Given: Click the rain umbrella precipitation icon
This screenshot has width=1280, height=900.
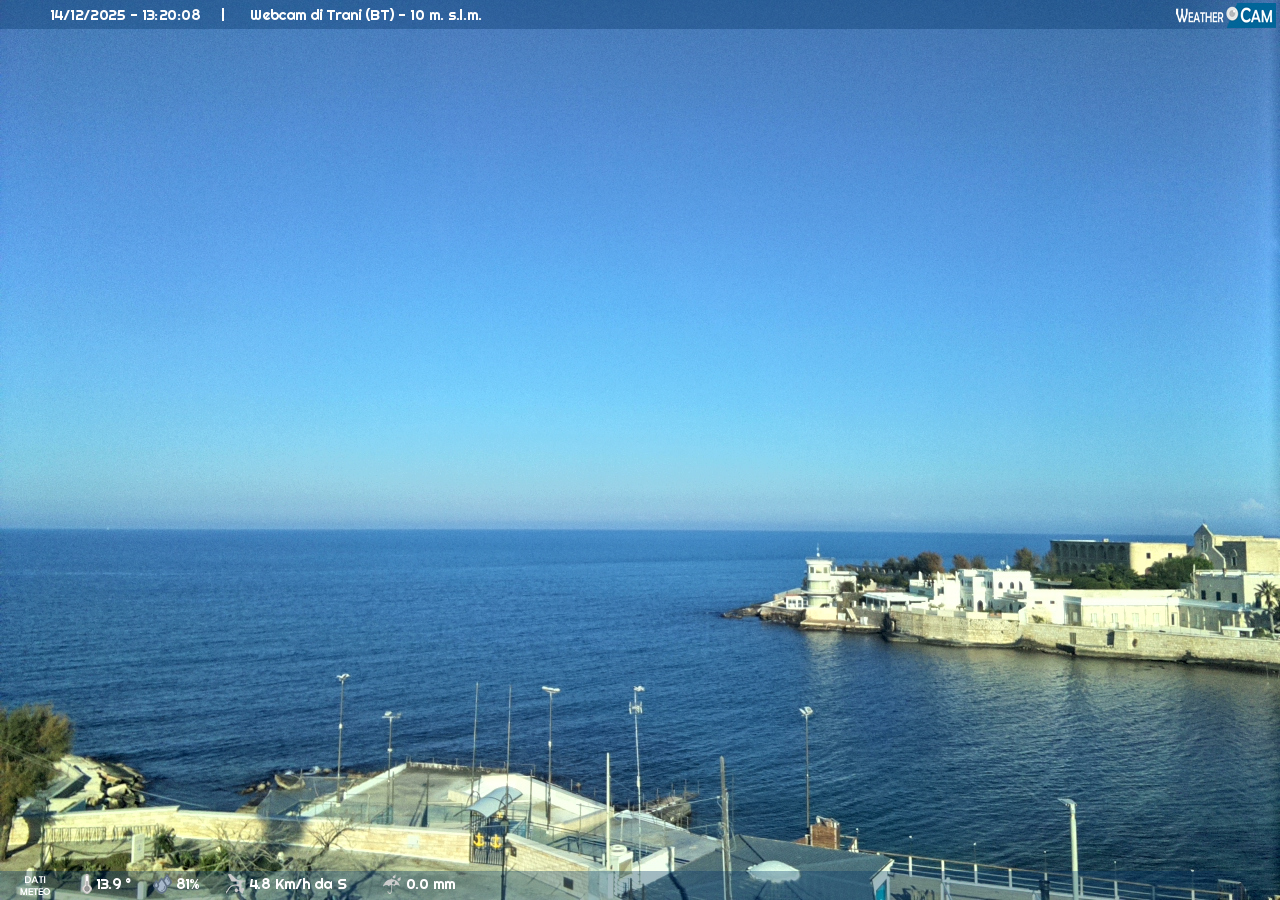Looking at the screenshot, I should point(391,884).
